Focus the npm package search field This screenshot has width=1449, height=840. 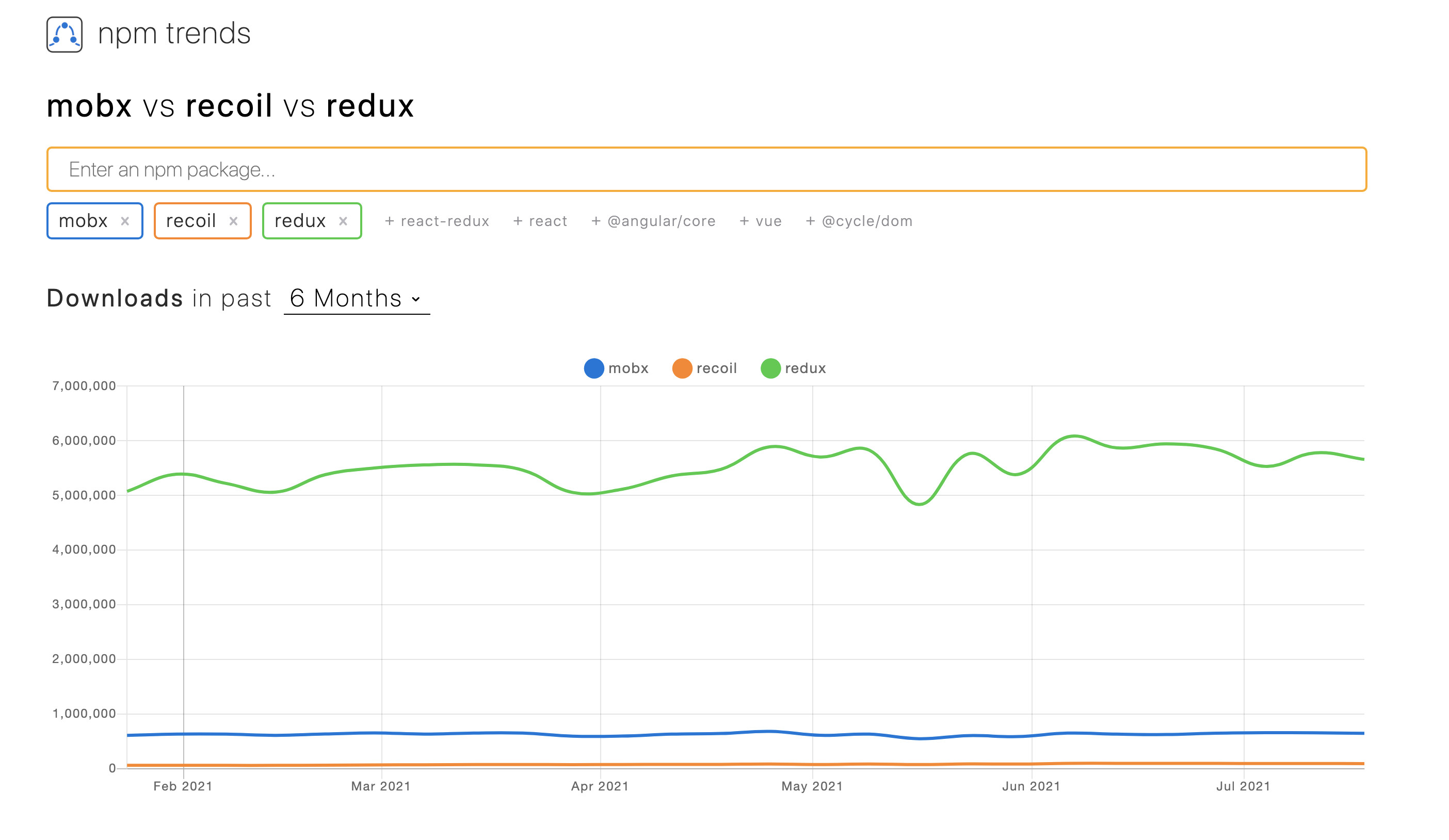pos(706,170)
